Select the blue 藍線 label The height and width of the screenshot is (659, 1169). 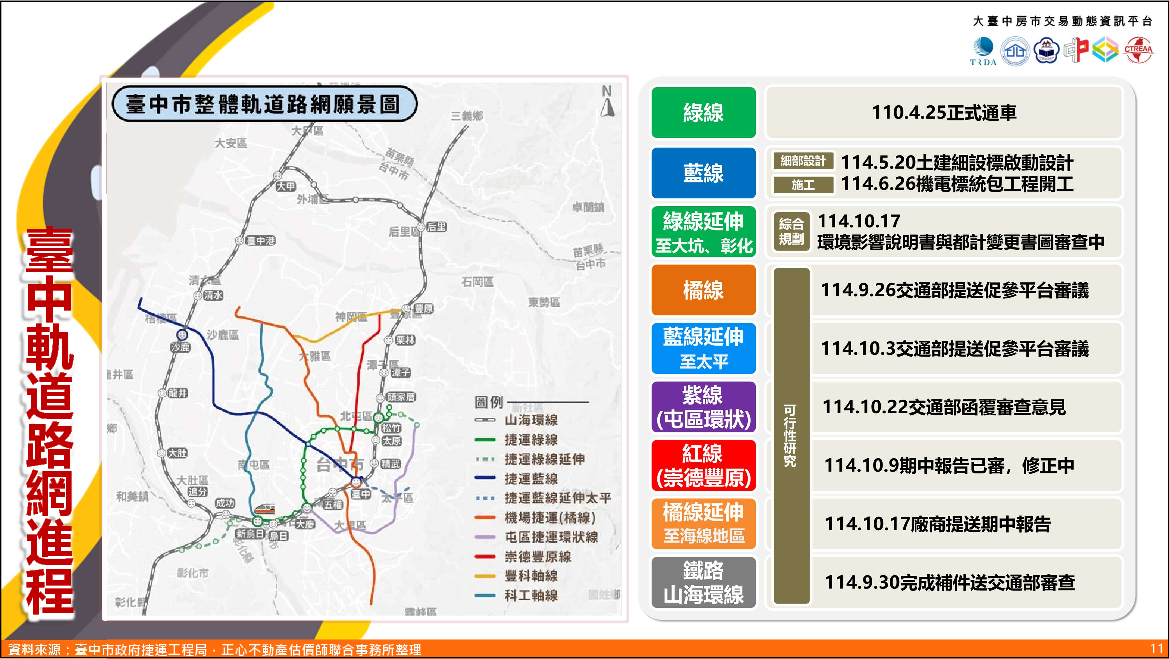pyautogui.click(x=703, y=173)
